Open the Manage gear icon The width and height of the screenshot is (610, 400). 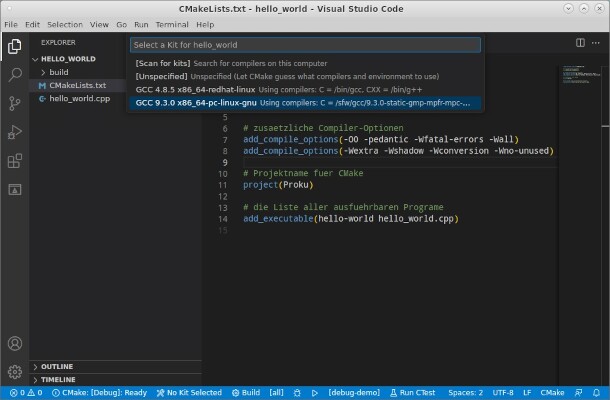pyautogui.click(x=14, y=372)
